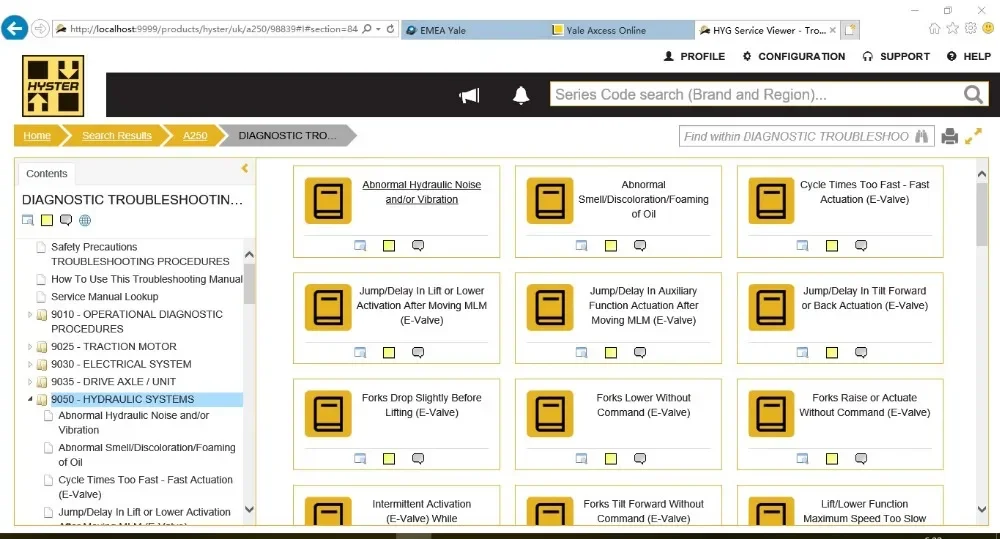
Task: Click the series code search magnifier
Action: pos(973,94)
